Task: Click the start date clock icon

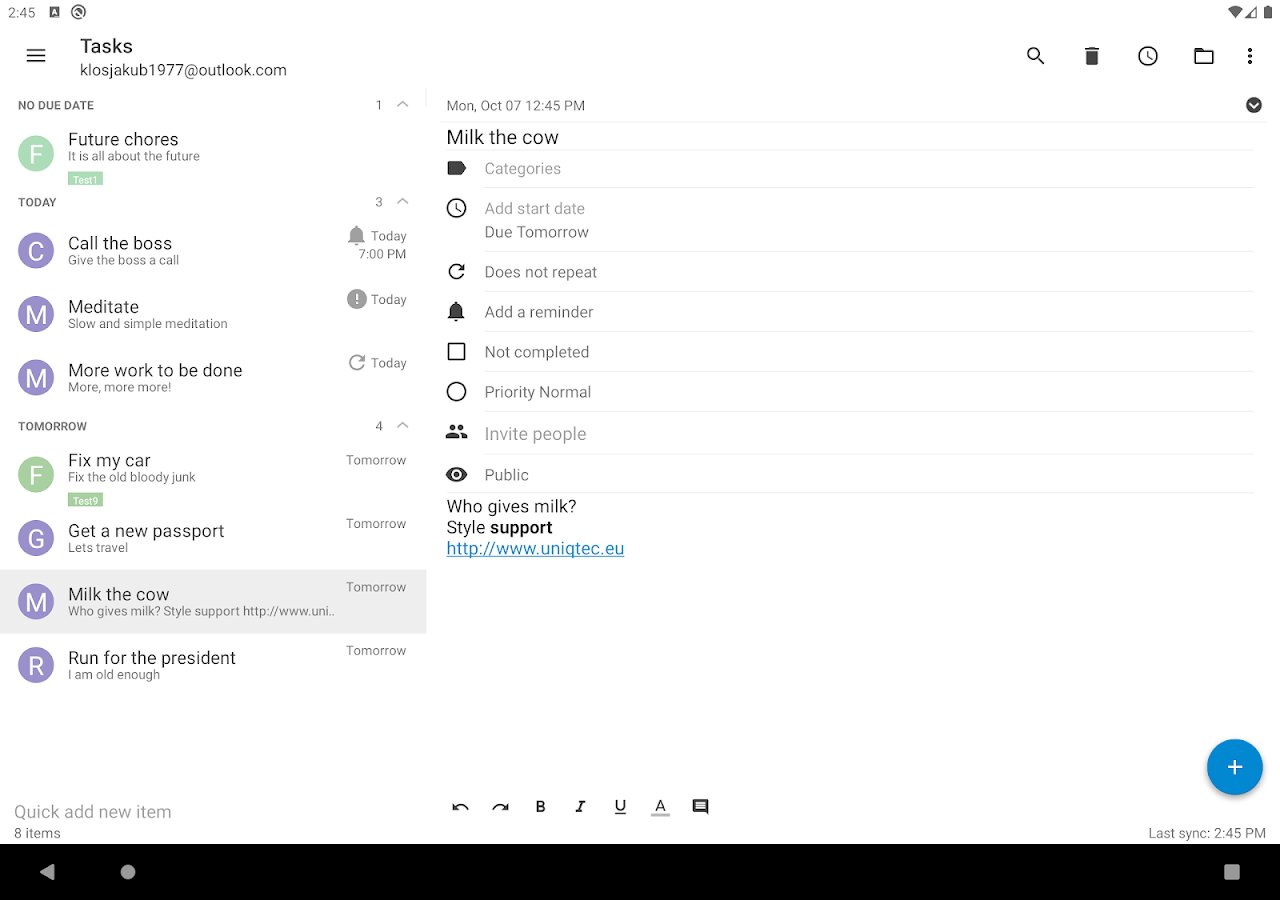Action: [456, 208]
